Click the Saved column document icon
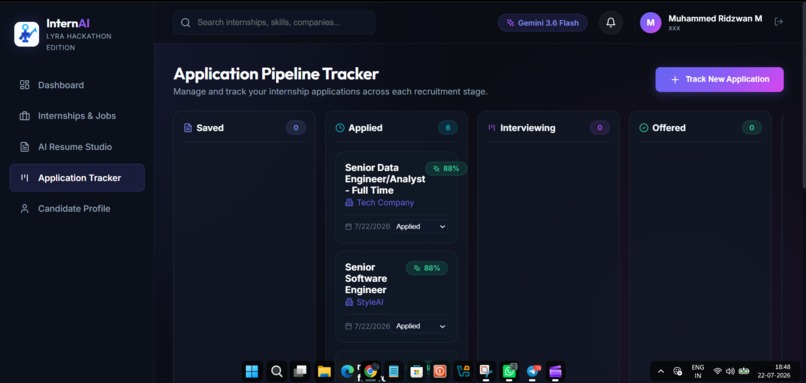 [188, 128]
